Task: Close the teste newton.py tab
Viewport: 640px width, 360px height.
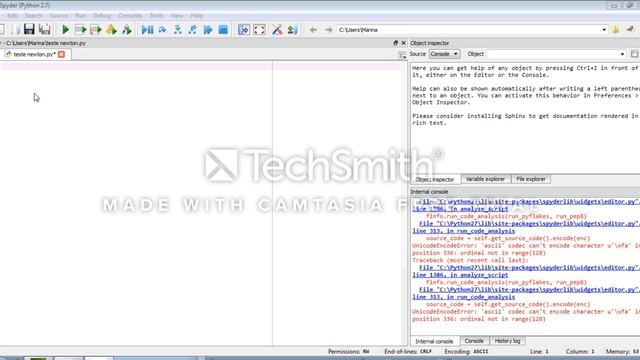Action: (61, 54)
